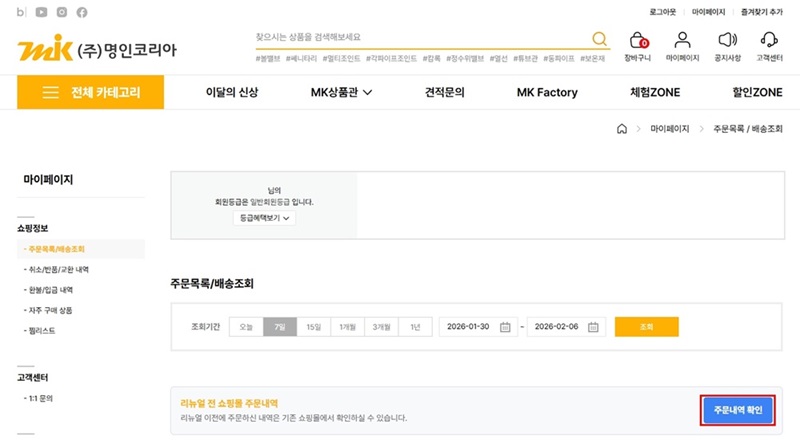
Task: Open the Instagram social icon
Action: click(62, 12)
